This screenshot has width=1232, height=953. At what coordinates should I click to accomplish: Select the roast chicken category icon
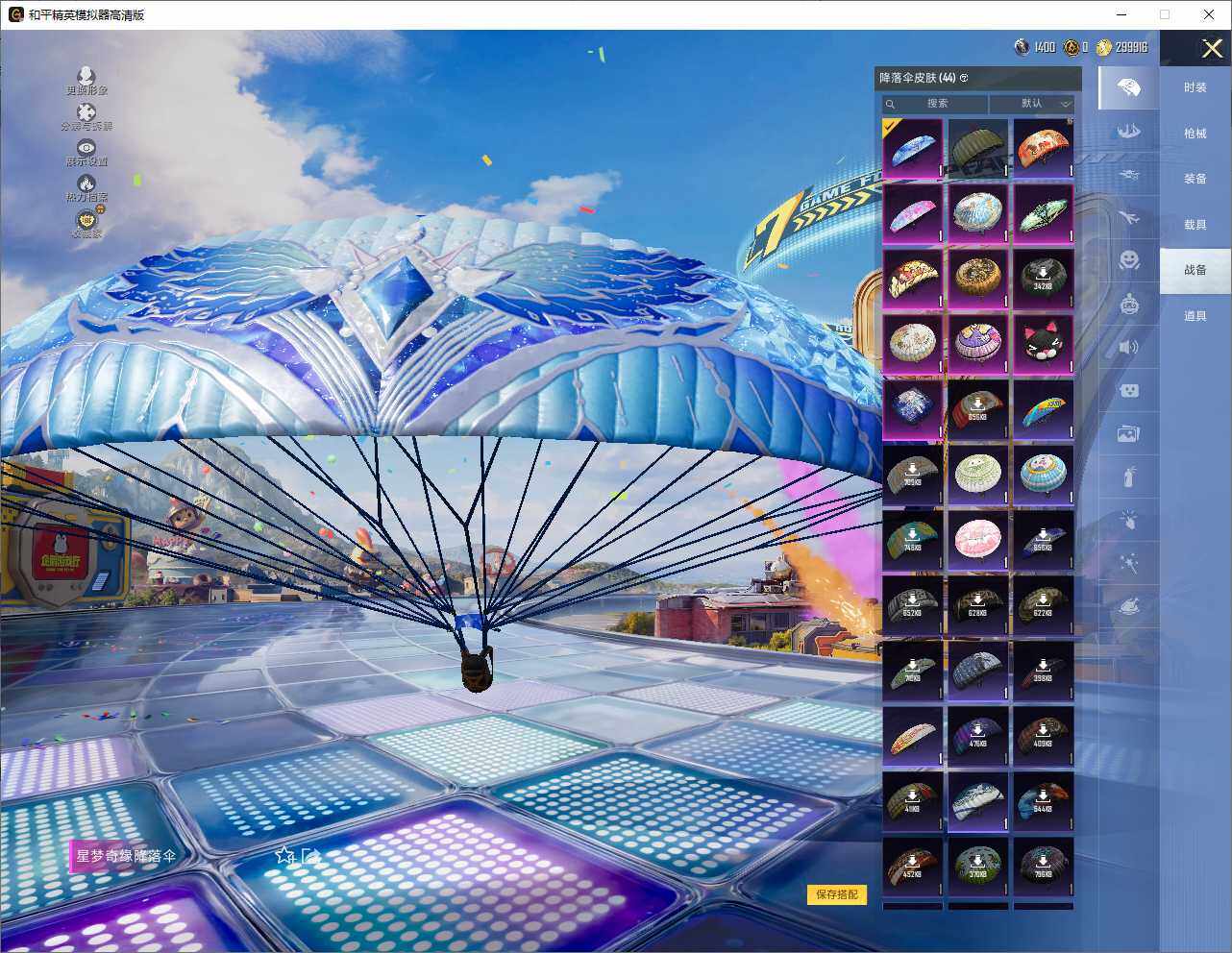pyautogui.click(x=1129, y=607)
